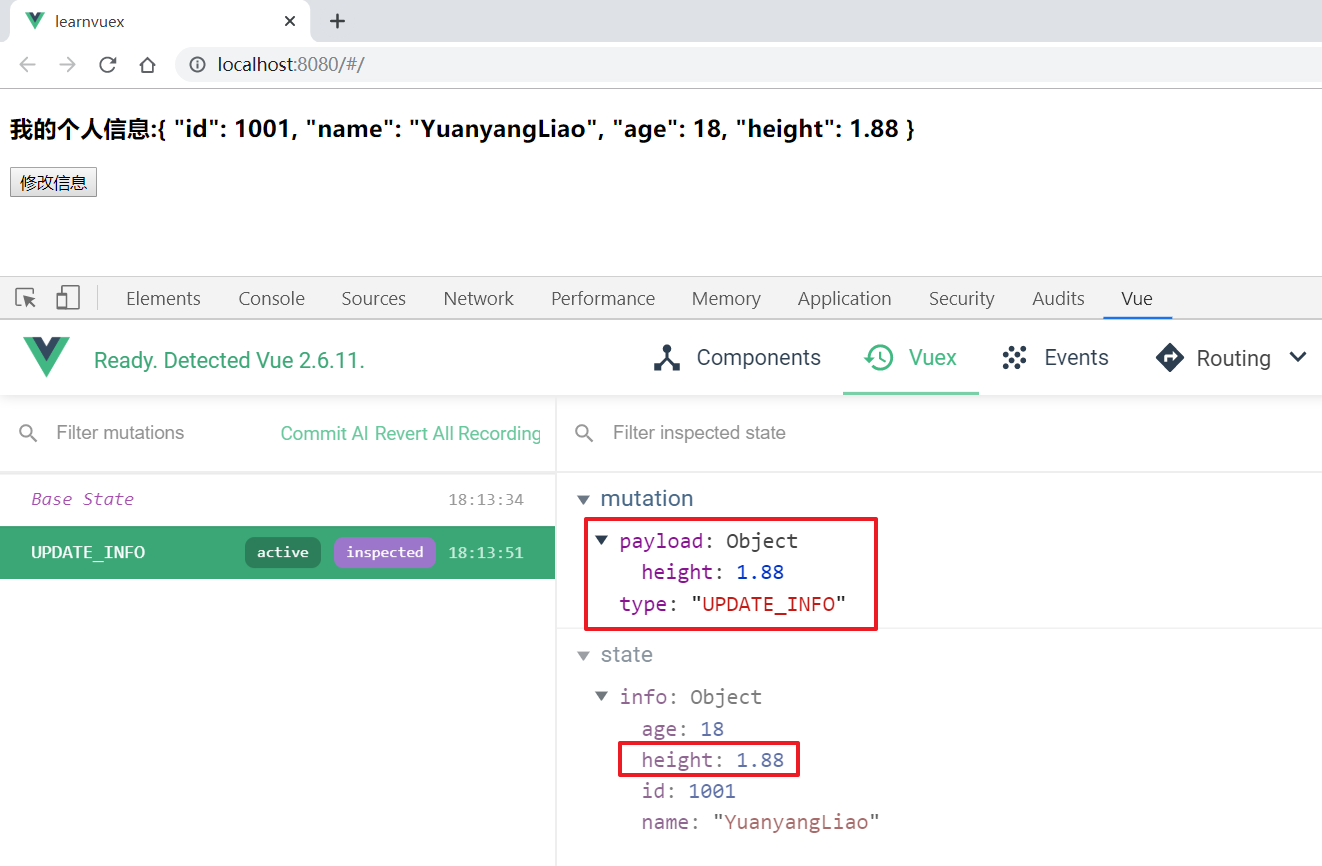Click the Revert All button
The width and height of the screenshot is (1322, 866).
tap(414, 433)
